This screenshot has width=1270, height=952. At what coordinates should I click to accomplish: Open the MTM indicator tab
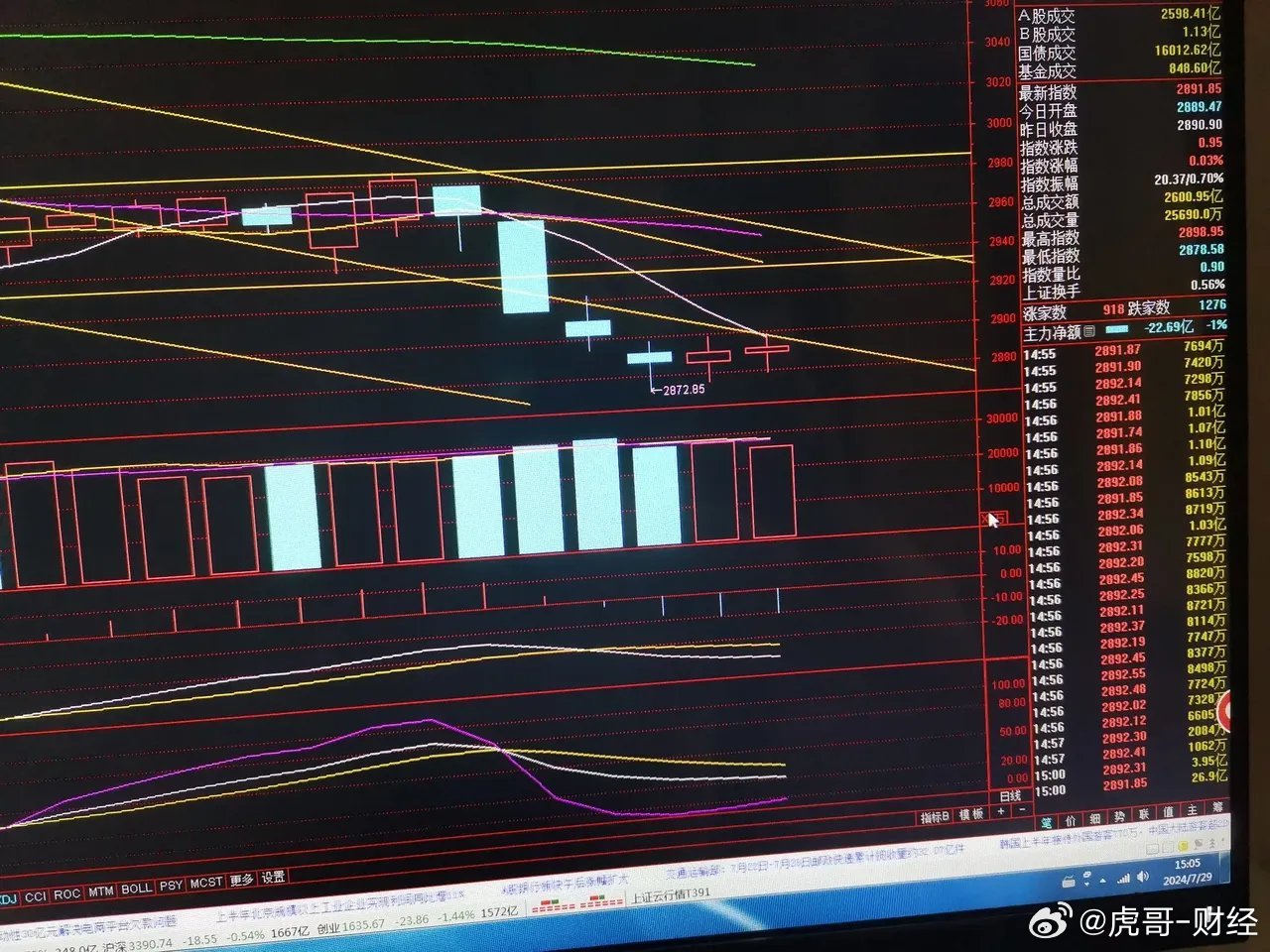101,892
